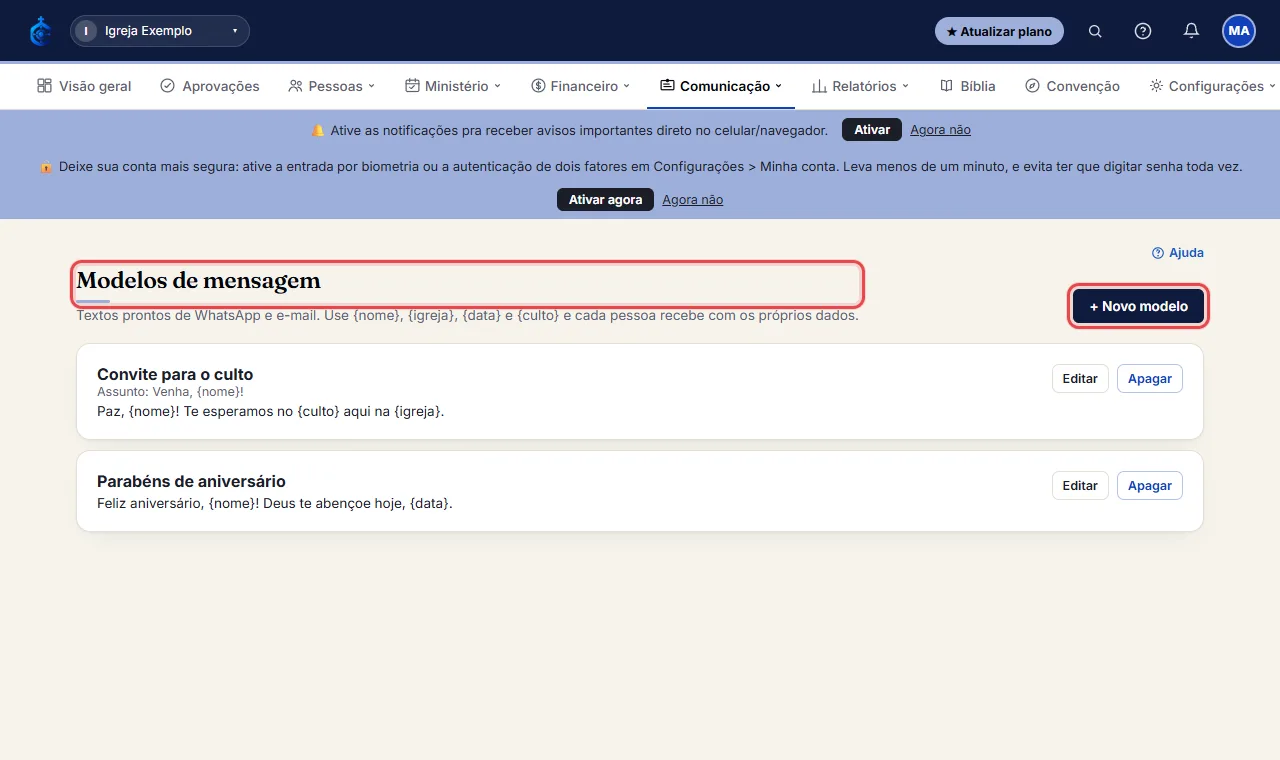Click Agora não link beside Ativar agora
The image size is (1280, 760).
(x=692, y=200)
